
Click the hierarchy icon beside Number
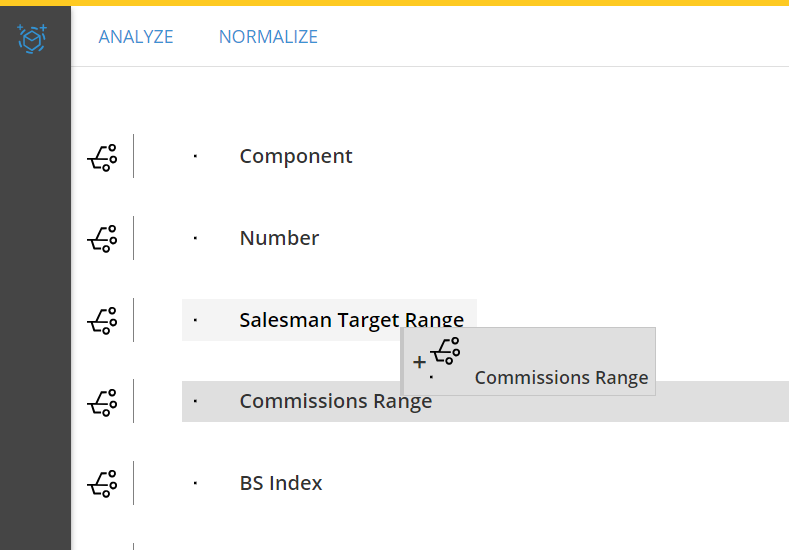[x=103, y=239]
